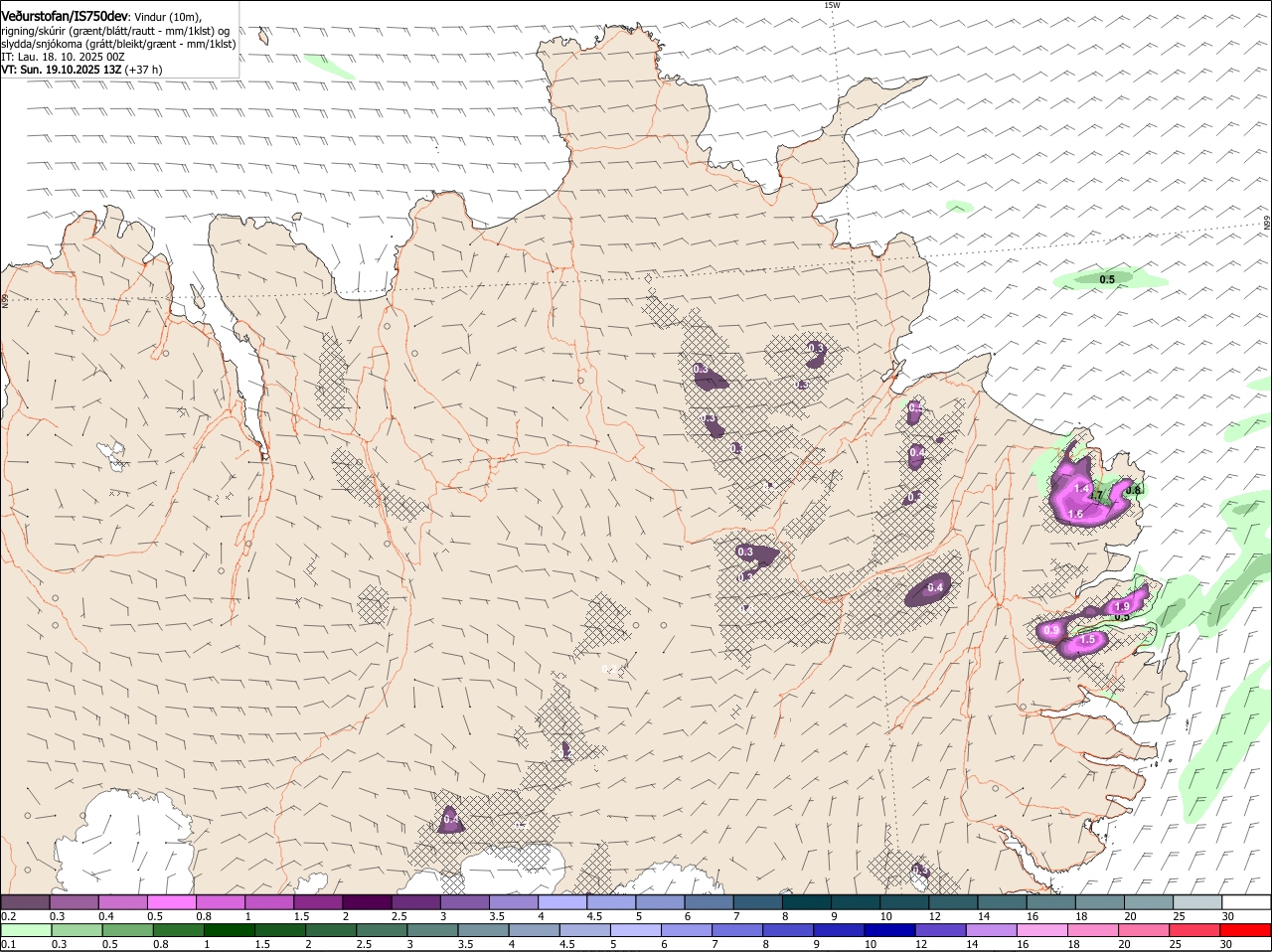Pick top-scale swatch between 0.4 and 0.5
Viewport: 1272px width, 952px height.
click(123, 901)
